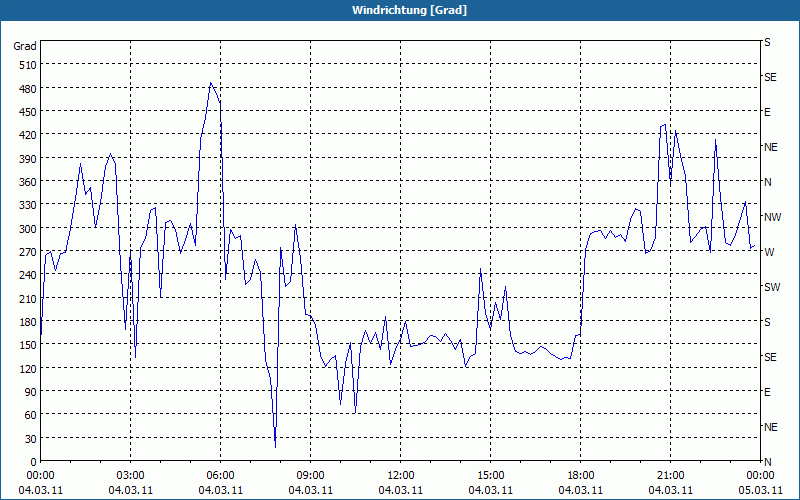800x500 pixels.
Task: Click the 0 value on the left axis
Action: [x=34, y=463]
